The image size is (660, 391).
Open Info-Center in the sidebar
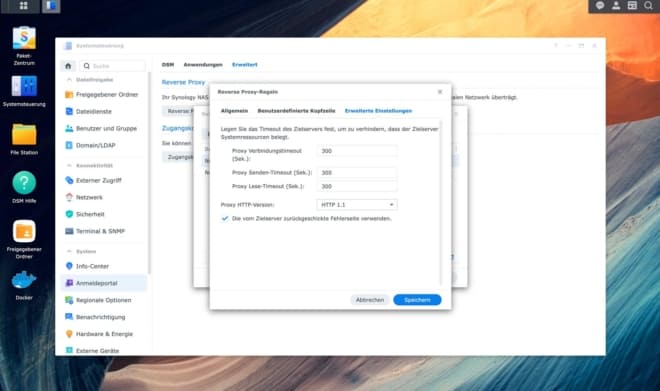(104, 266)
